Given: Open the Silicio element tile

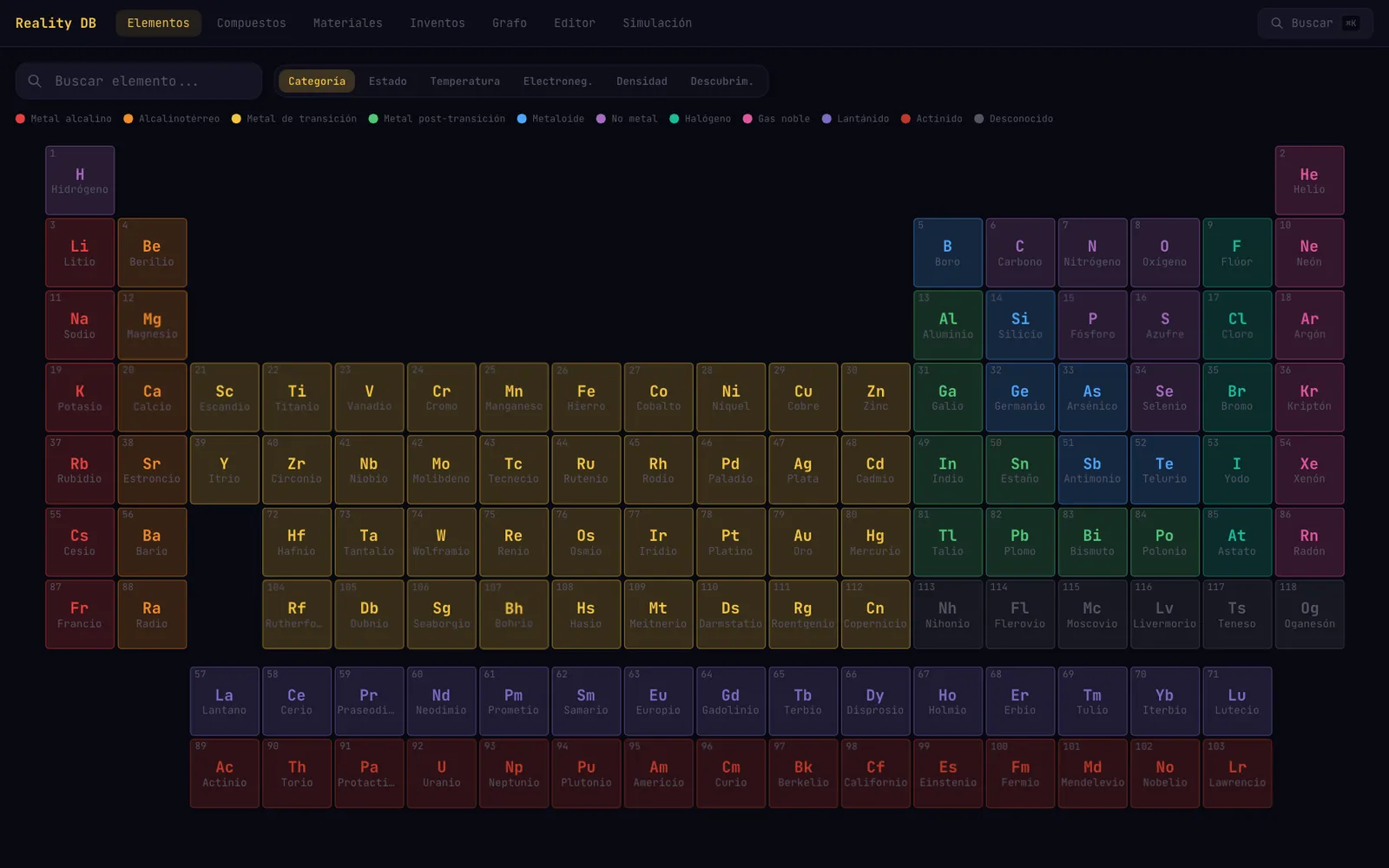Looking at the screenshot, I should click(x=1020, y=325).
